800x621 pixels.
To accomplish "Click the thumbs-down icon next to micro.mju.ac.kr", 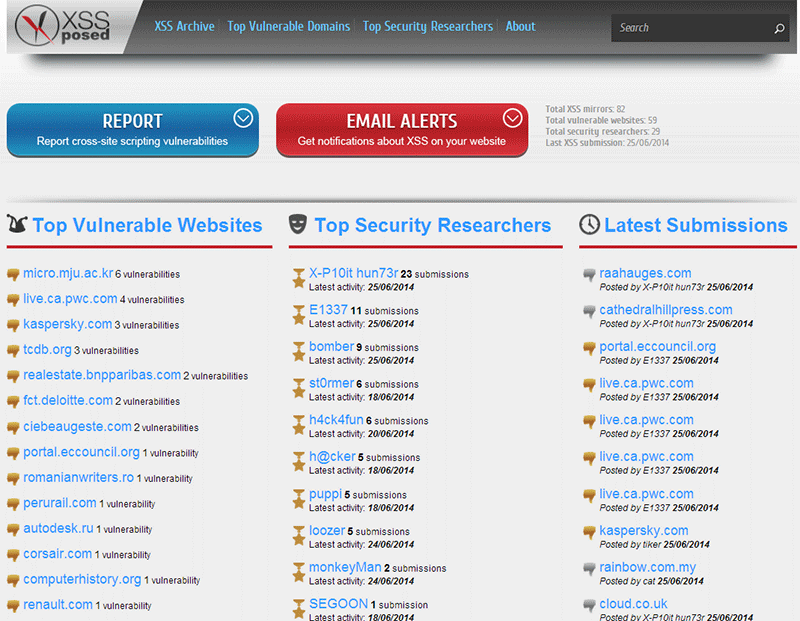I will (x=13, y=275).
